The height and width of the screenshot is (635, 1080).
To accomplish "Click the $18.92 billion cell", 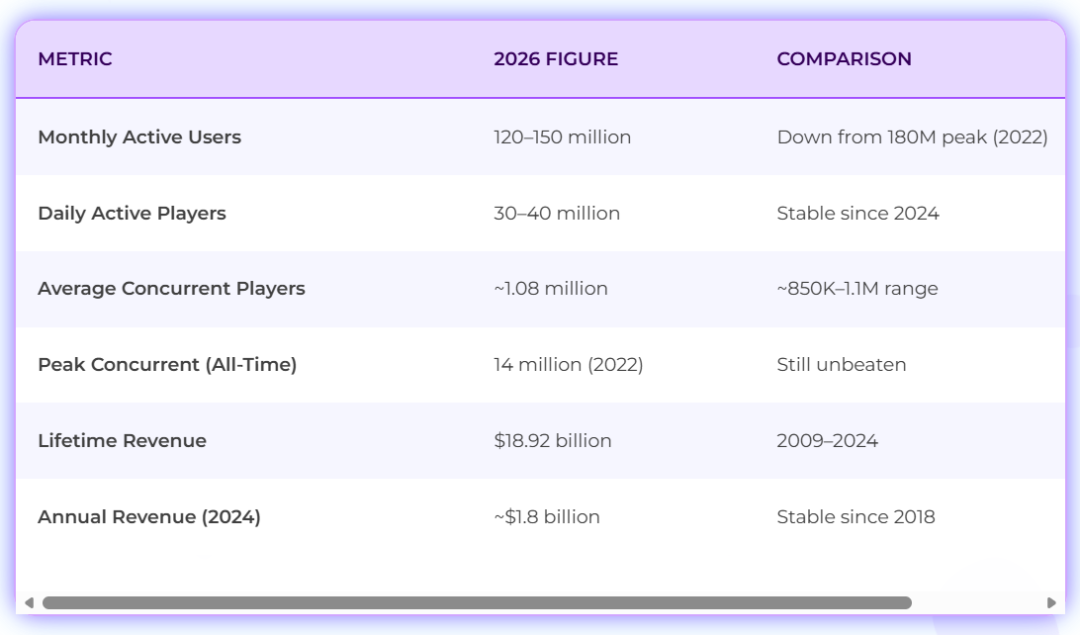I will pyautogui.click(x=552, y=441).
